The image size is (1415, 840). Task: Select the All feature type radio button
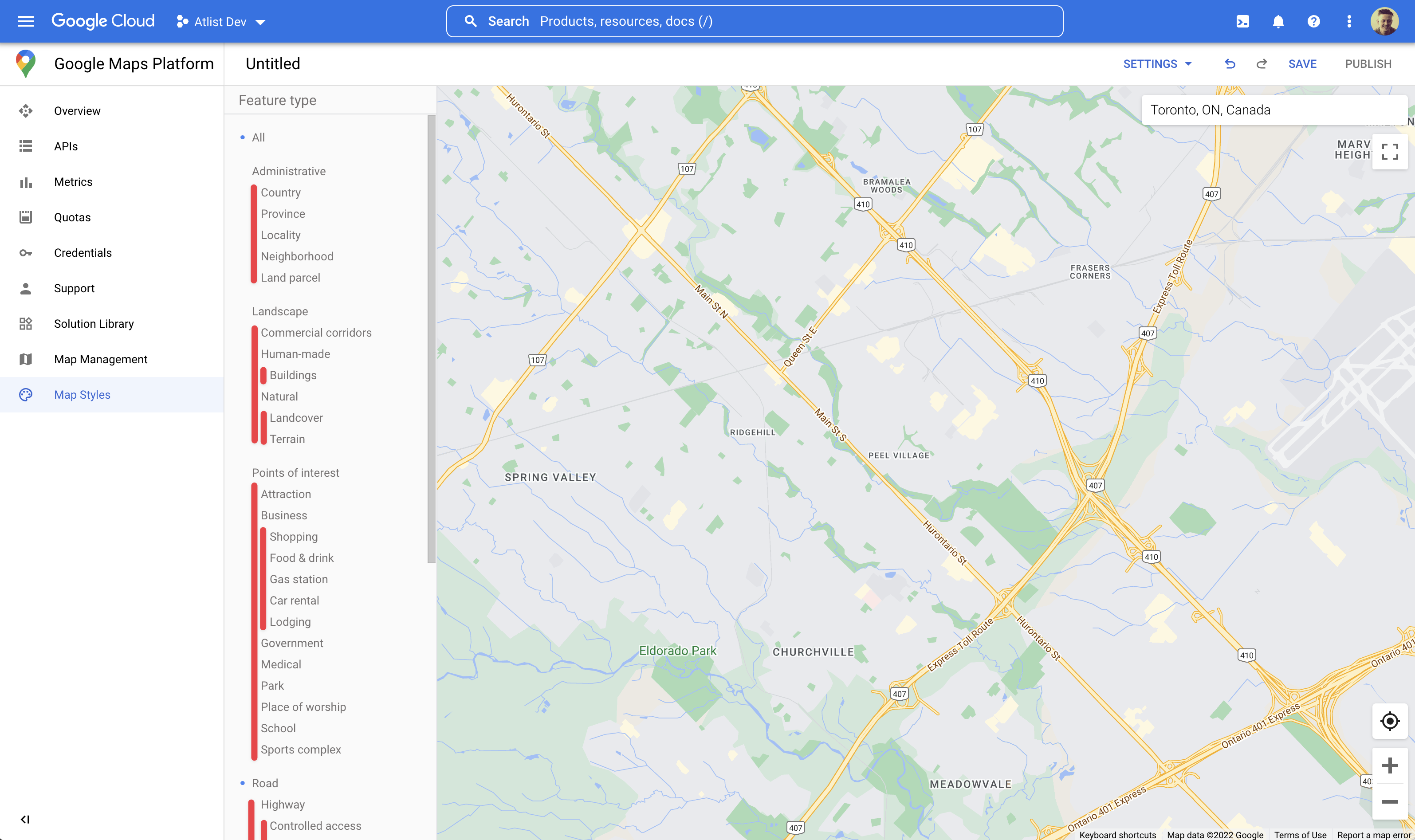[x=243, y=137]
